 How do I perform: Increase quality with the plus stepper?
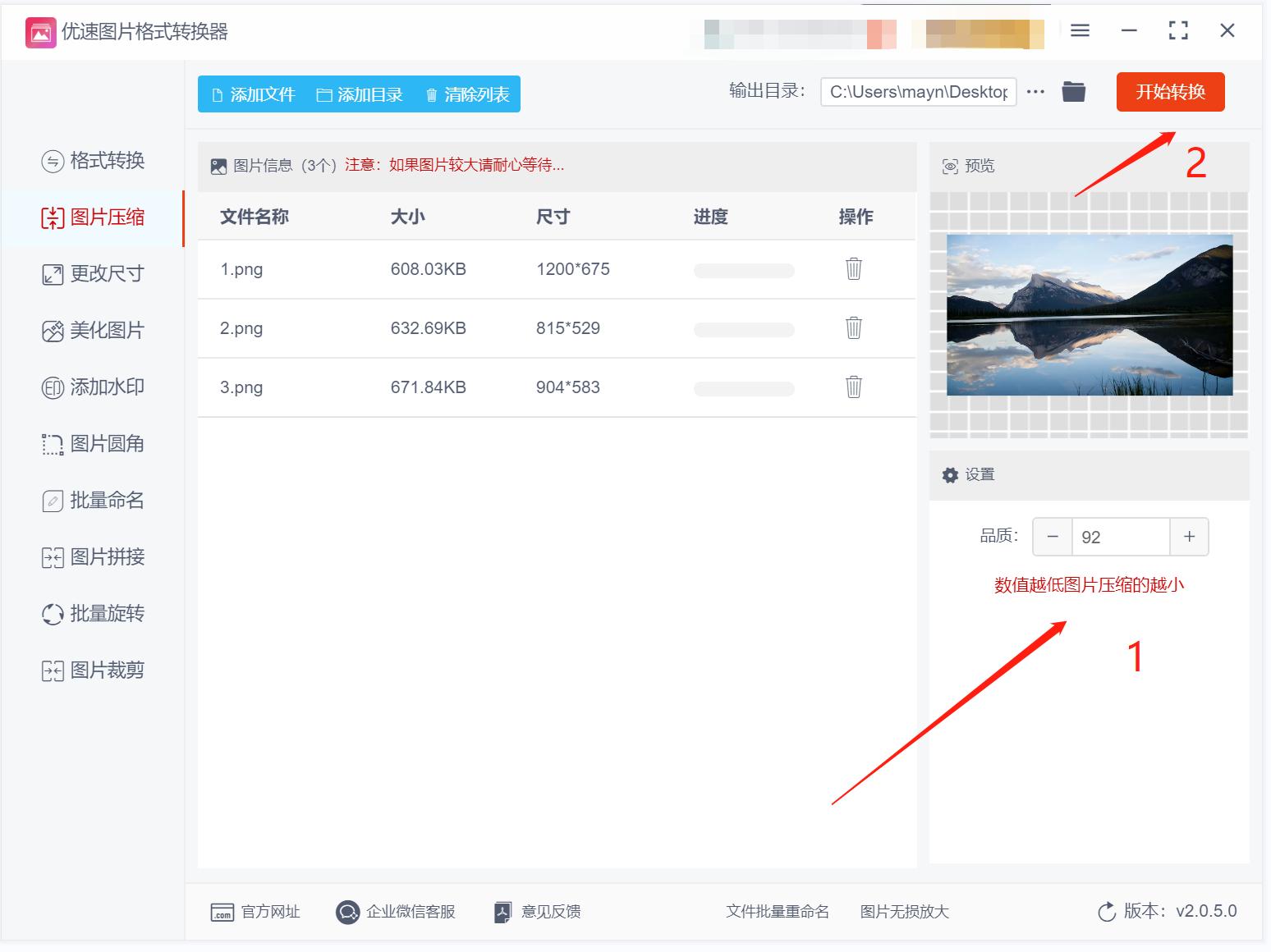pos(1189,536)
